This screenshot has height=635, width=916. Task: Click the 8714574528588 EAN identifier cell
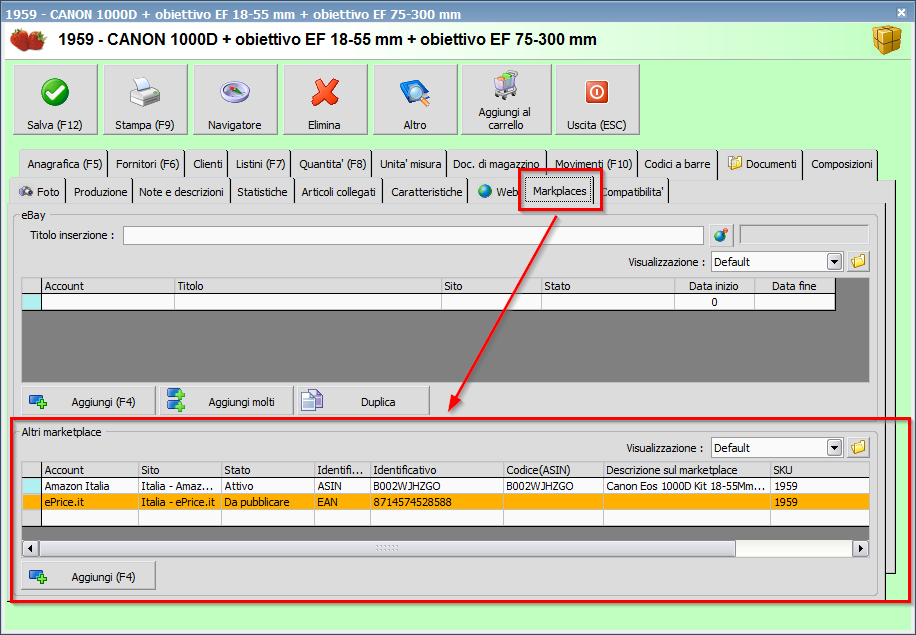tap(437, 502)
